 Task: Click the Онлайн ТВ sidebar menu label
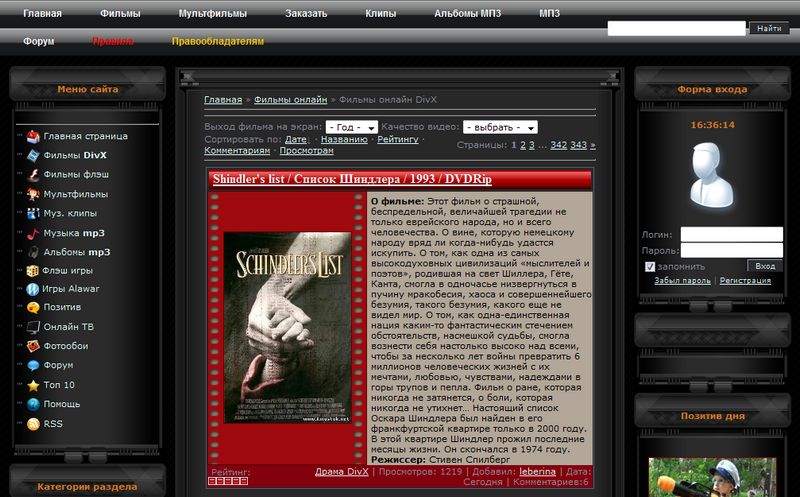tap(68, 327)
